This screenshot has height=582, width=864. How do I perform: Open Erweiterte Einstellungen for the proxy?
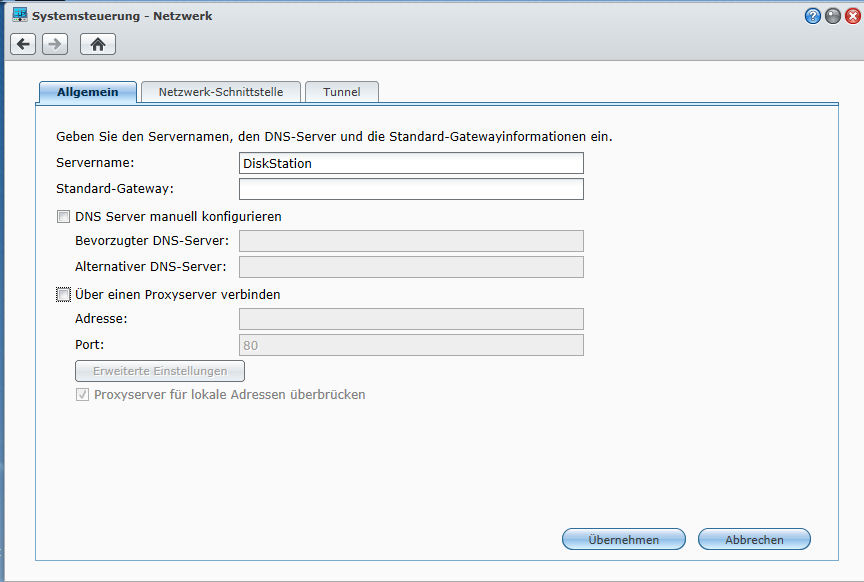point(160,371)
